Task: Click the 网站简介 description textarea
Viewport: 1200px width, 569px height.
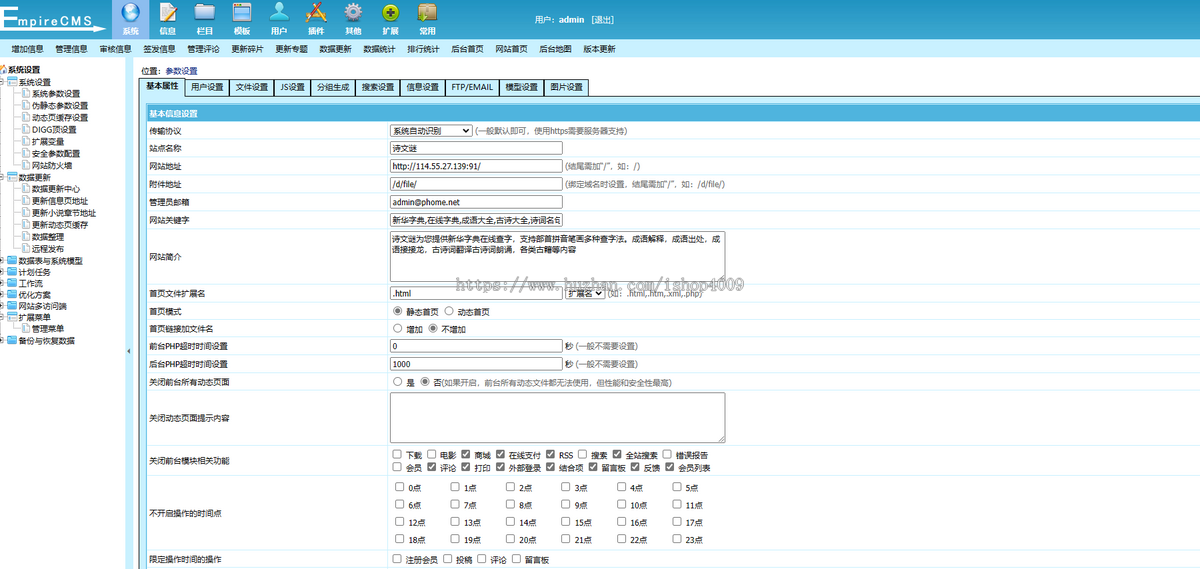Action: [x=557, y=257]
